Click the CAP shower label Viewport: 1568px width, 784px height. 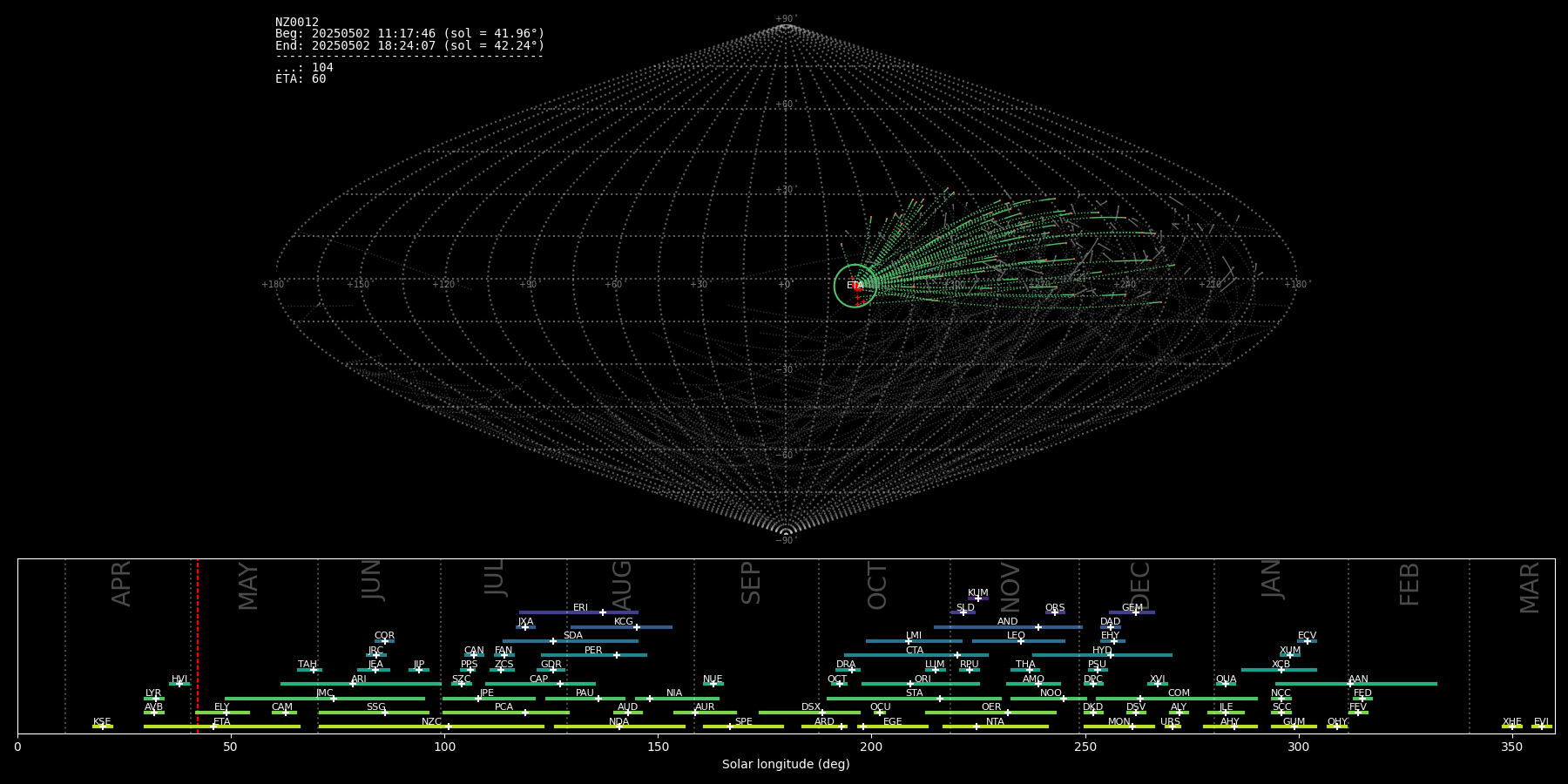[539, 679]
